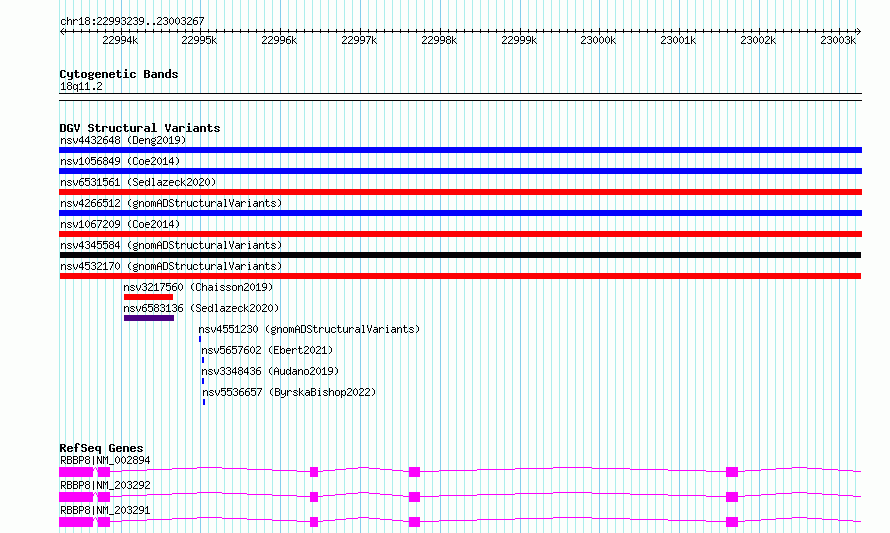
Task: Click nsv4266512 (gnomADStructuralVariants) label
Action: pos(171,203)
